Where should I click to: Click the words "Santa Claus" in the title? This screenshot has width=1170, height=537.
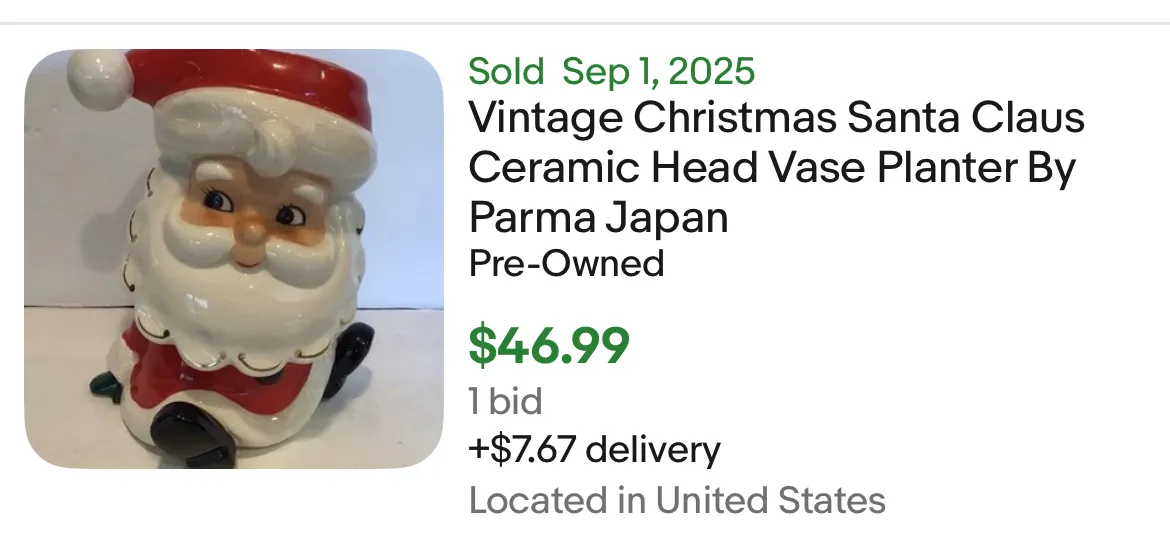[x=966, y=118]
